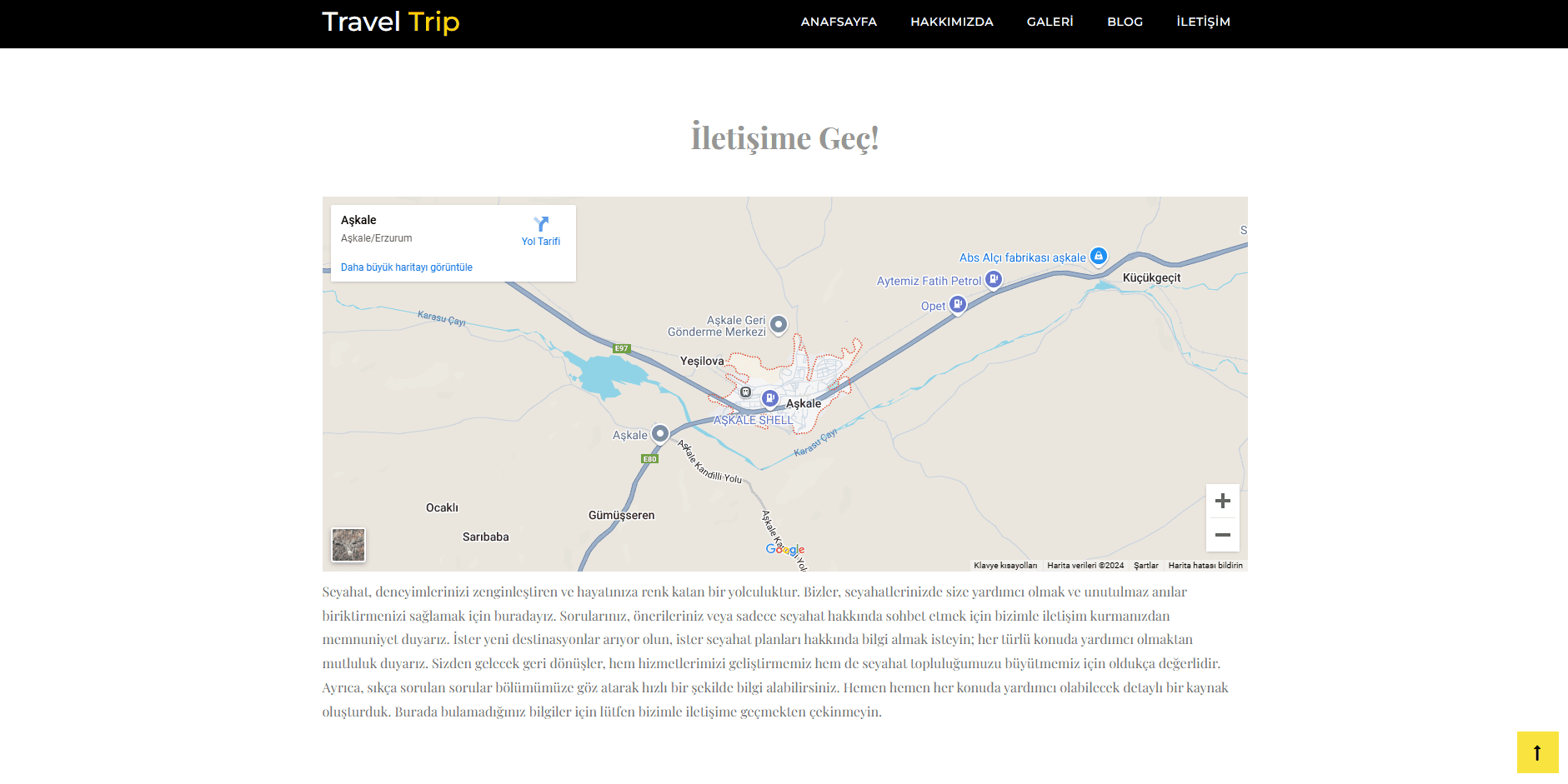Viewport: 1568px width, 784px height.
Task: Click the Yol Tarifi directions icon
Action: pyautogui.click(x=541, y=223)
